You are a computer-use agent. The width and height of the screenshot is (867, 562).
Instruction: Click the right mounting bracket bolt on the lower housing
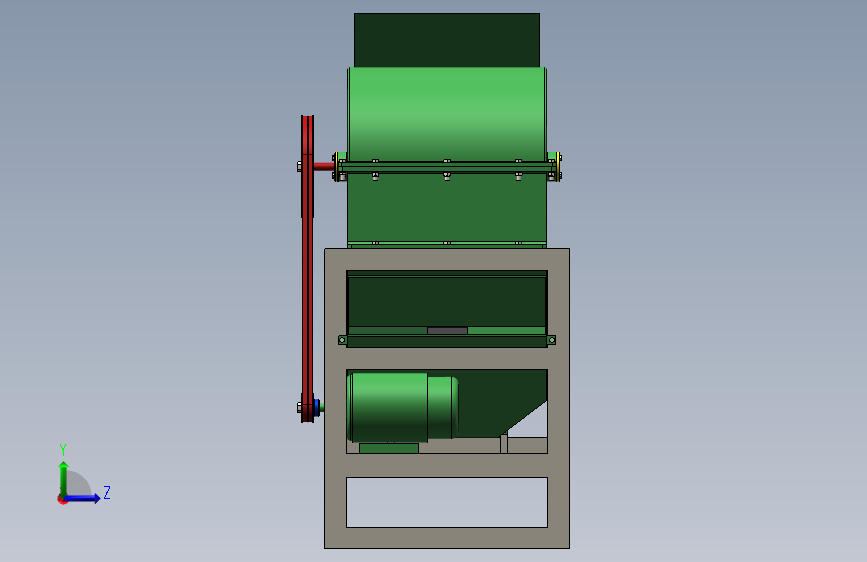[551, 340]
